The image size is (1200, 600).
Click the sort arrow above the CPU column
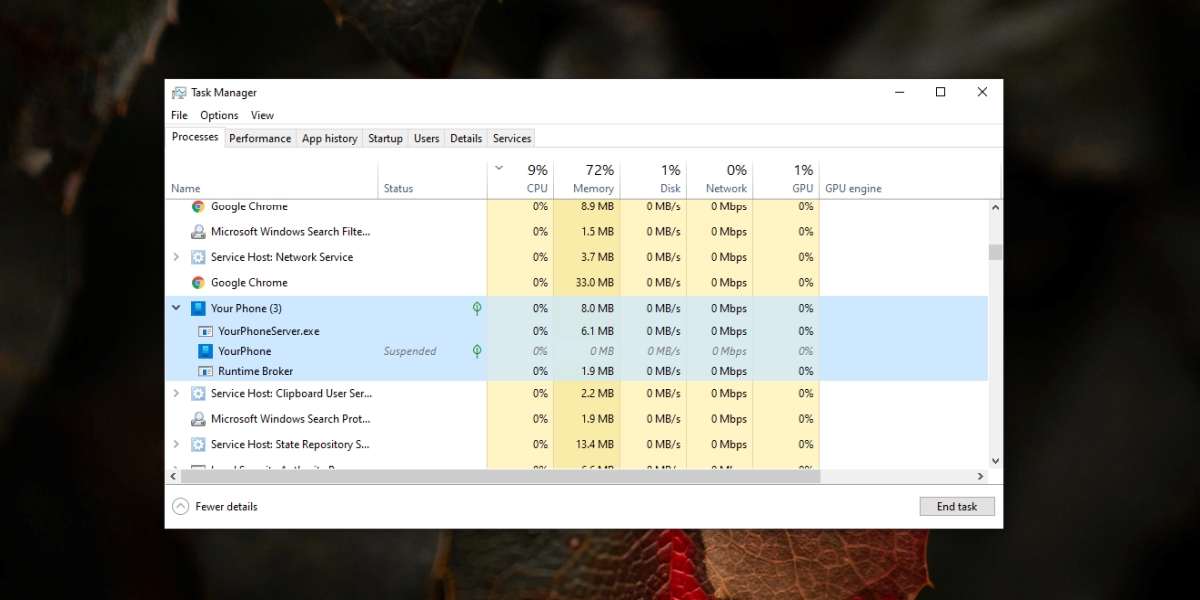[x=499, y=168]
